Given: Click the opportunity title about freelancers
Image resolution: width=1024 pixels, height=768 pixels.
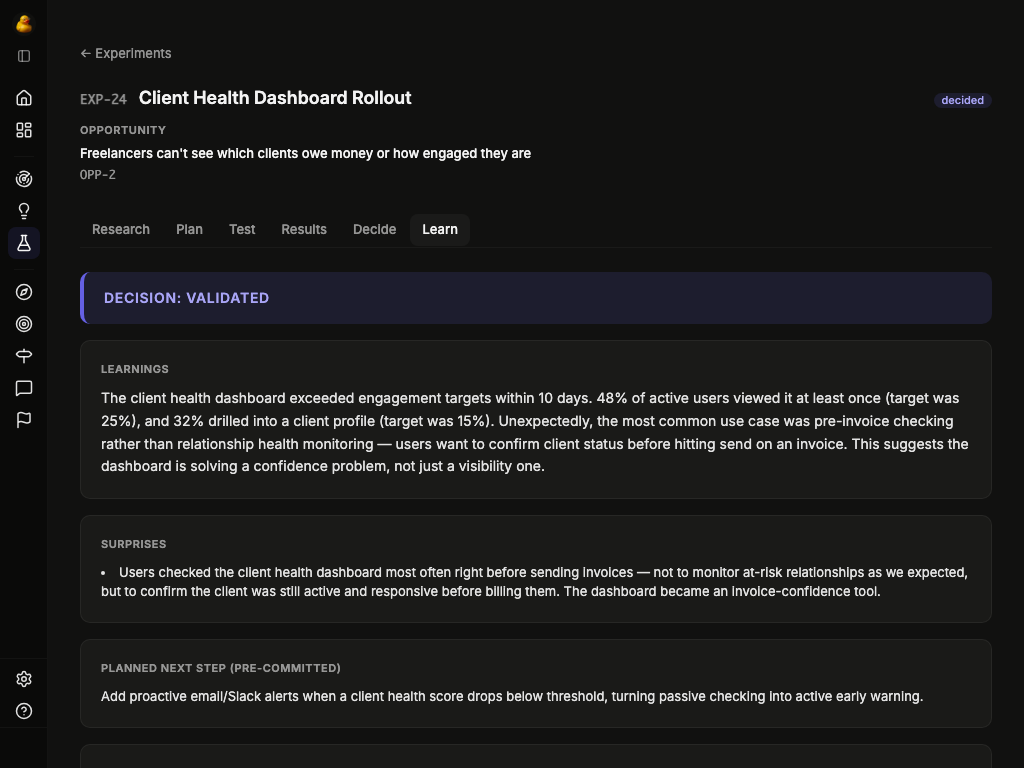Looking at the screenshot, I should 306,153.
